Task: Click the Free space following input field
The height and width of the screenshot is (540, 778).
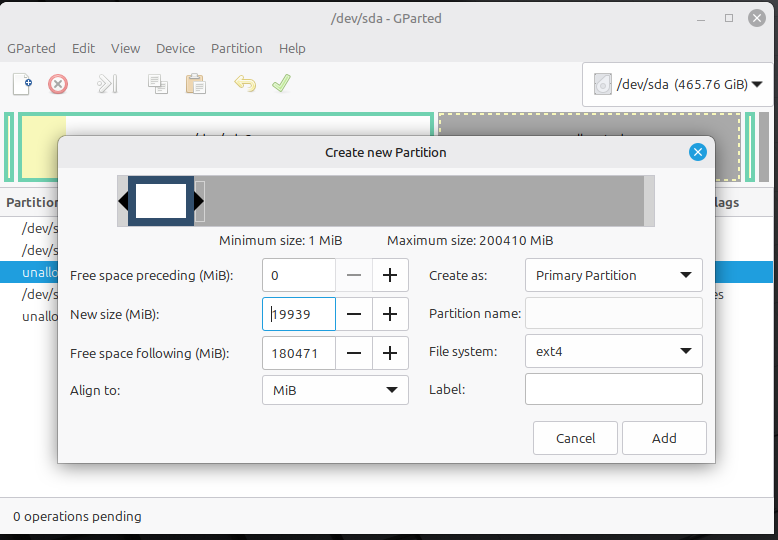Action: [299, 353]
